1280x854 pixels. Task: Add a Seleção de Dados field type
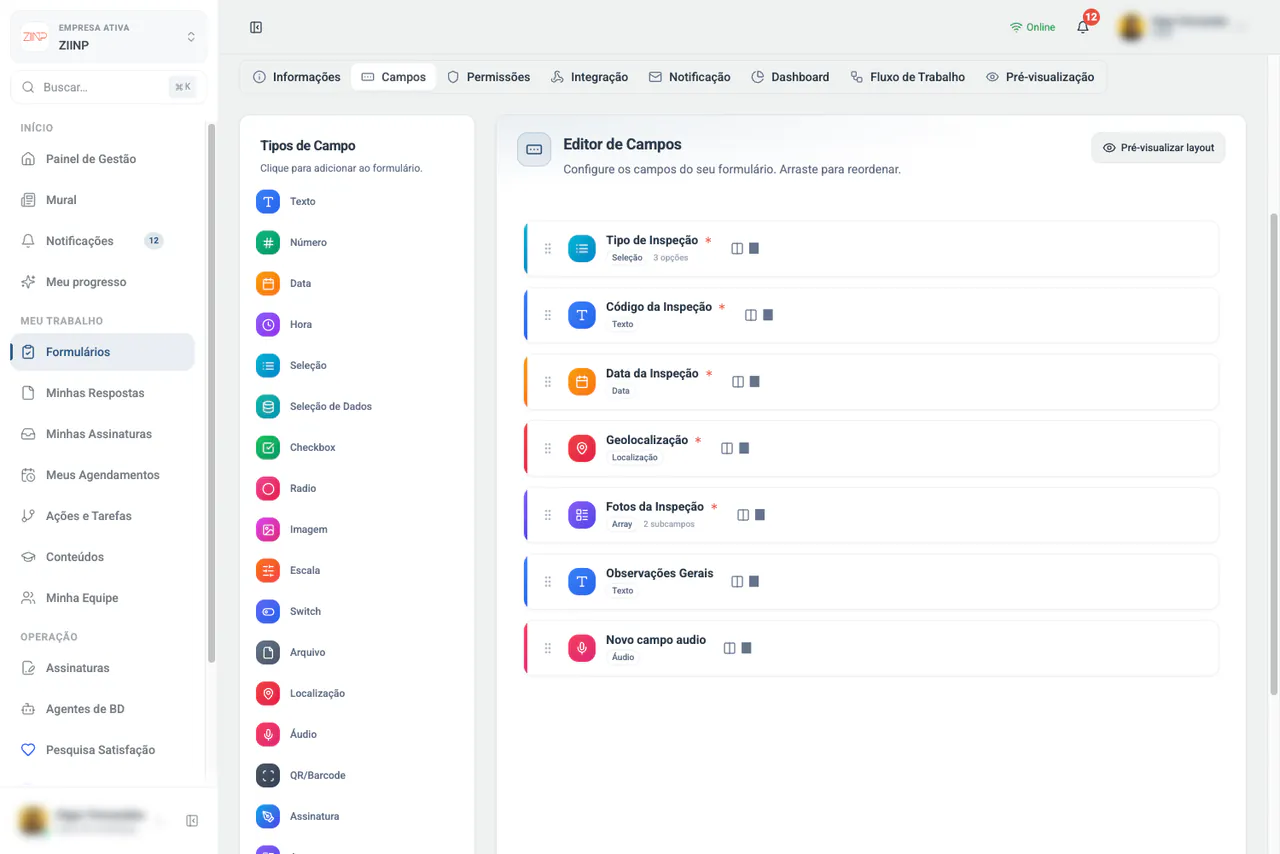[314, 406]
